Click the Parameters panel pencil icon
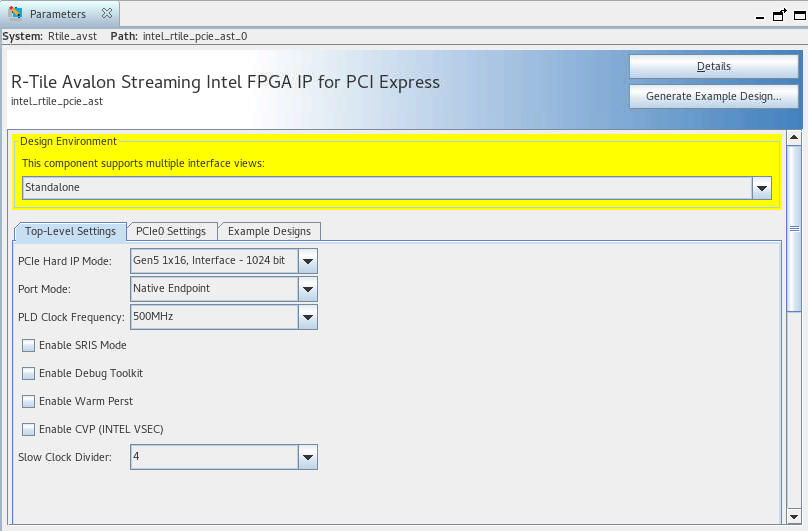Image resolution: width=808 pixels, height=531 pixels. point(15,15)
